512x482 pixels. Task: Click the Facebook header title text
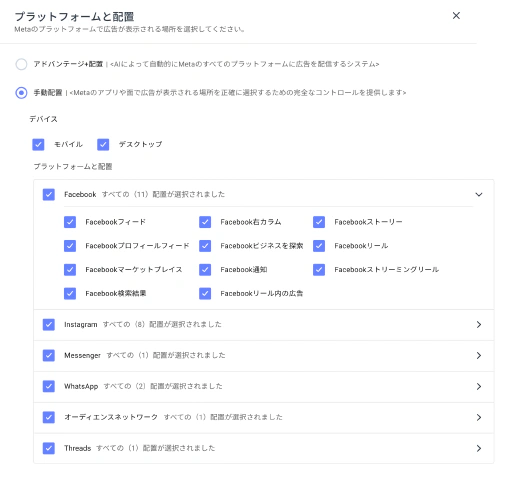[80, 195]
